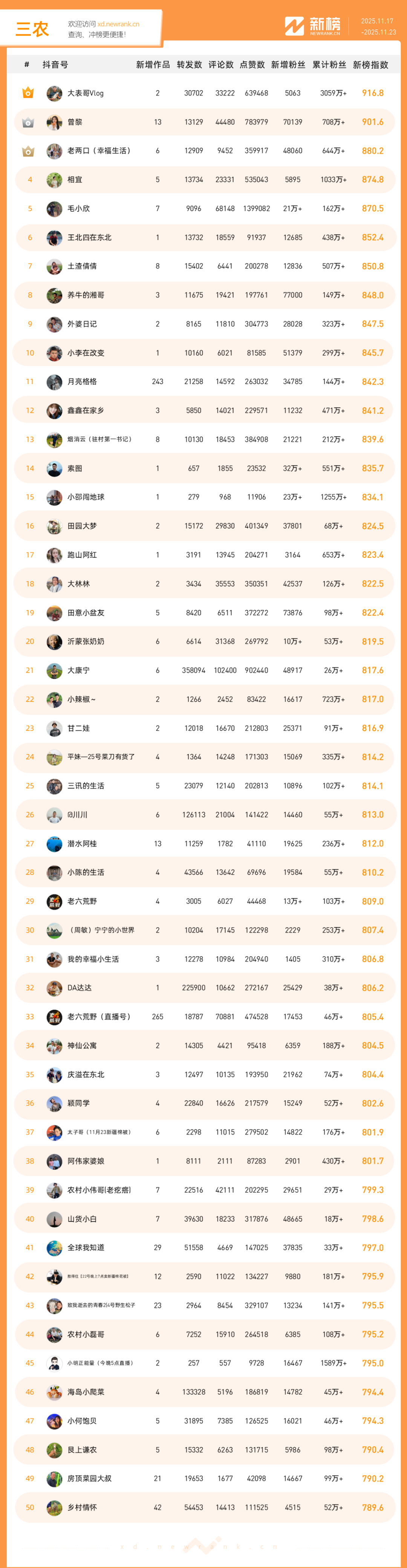
Task: Open account name 老两口（幸福生活）
Action: pos(99,151)
